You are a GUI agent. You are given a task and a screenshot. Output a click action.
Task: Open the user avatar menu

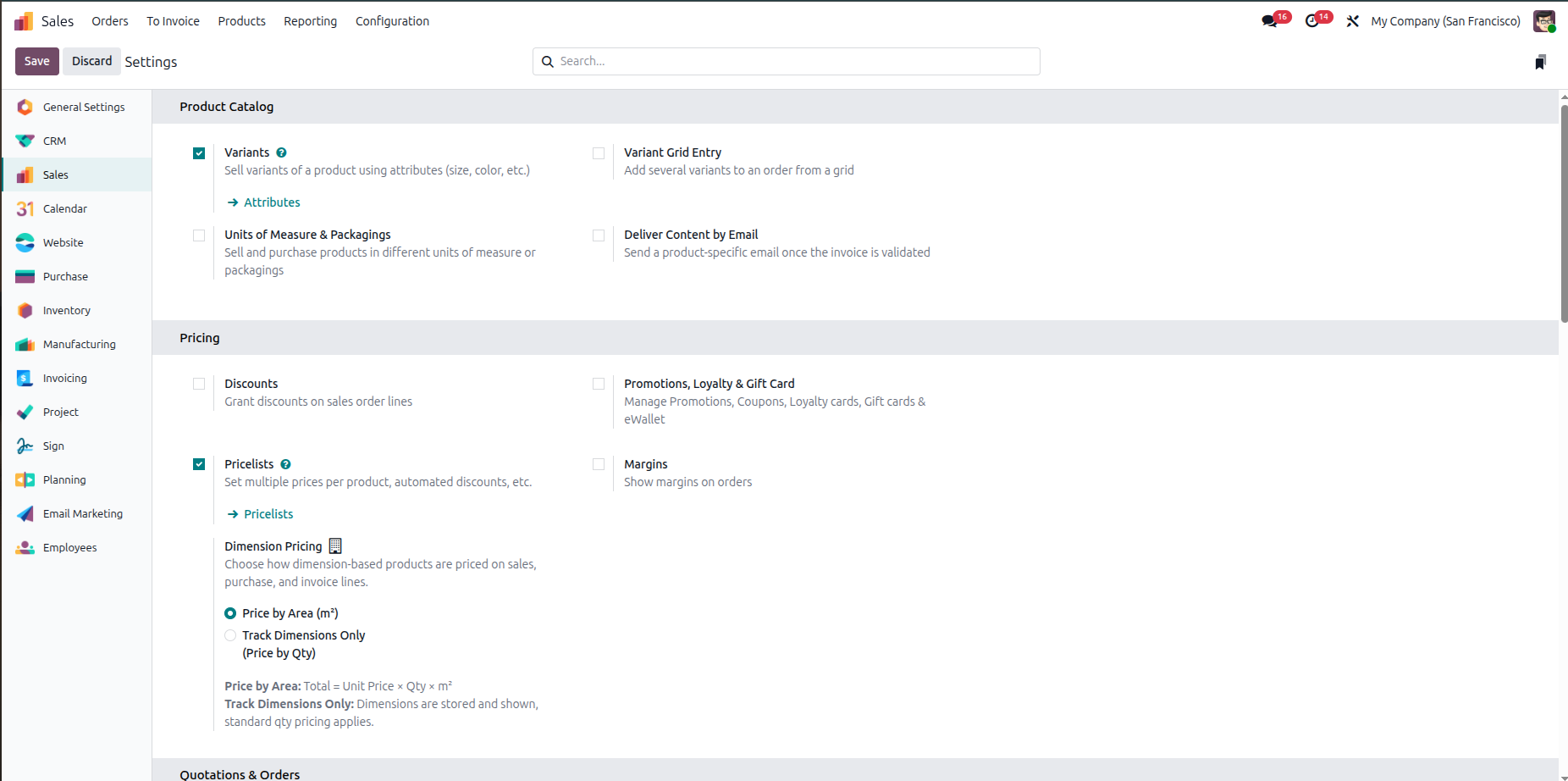(x=1544, y=21)
